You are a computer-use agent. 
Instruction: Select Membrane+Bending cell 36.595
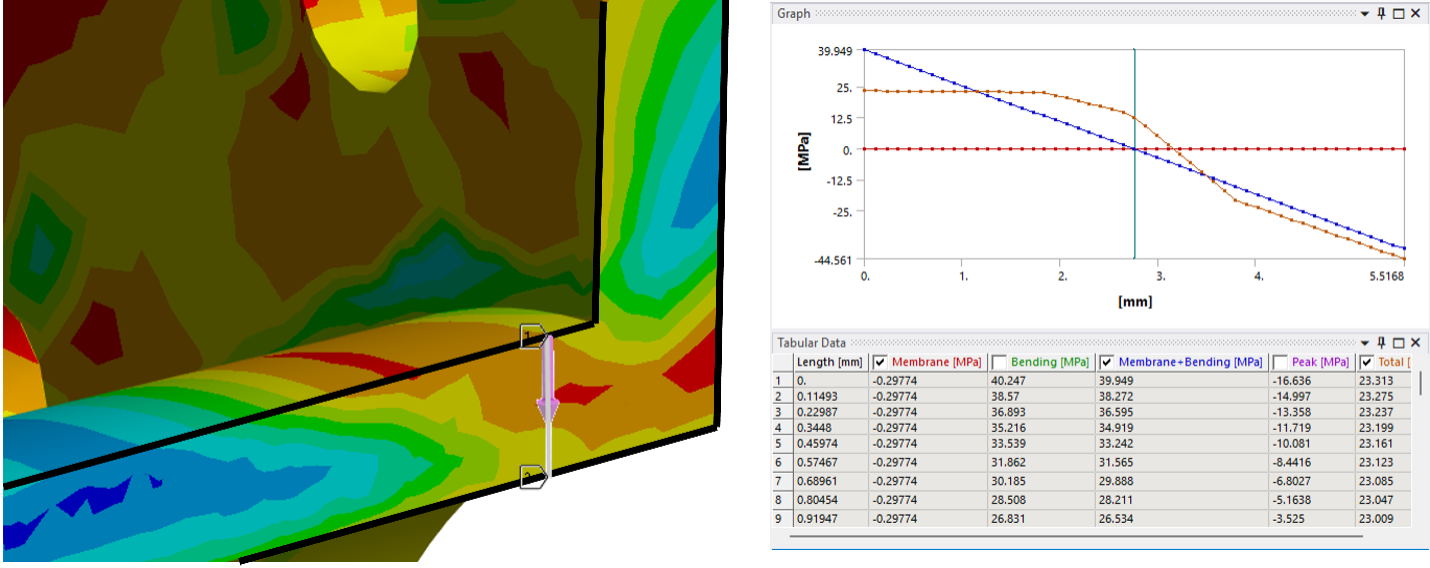(1180, 412)
